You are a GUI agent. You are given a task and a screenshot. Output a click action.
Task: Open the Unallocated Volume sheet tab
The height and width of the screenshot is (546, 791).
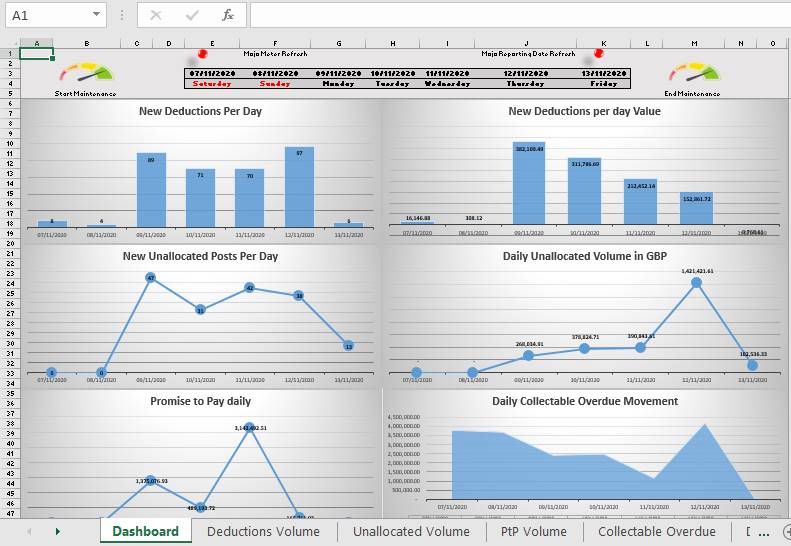coord(411,531)
